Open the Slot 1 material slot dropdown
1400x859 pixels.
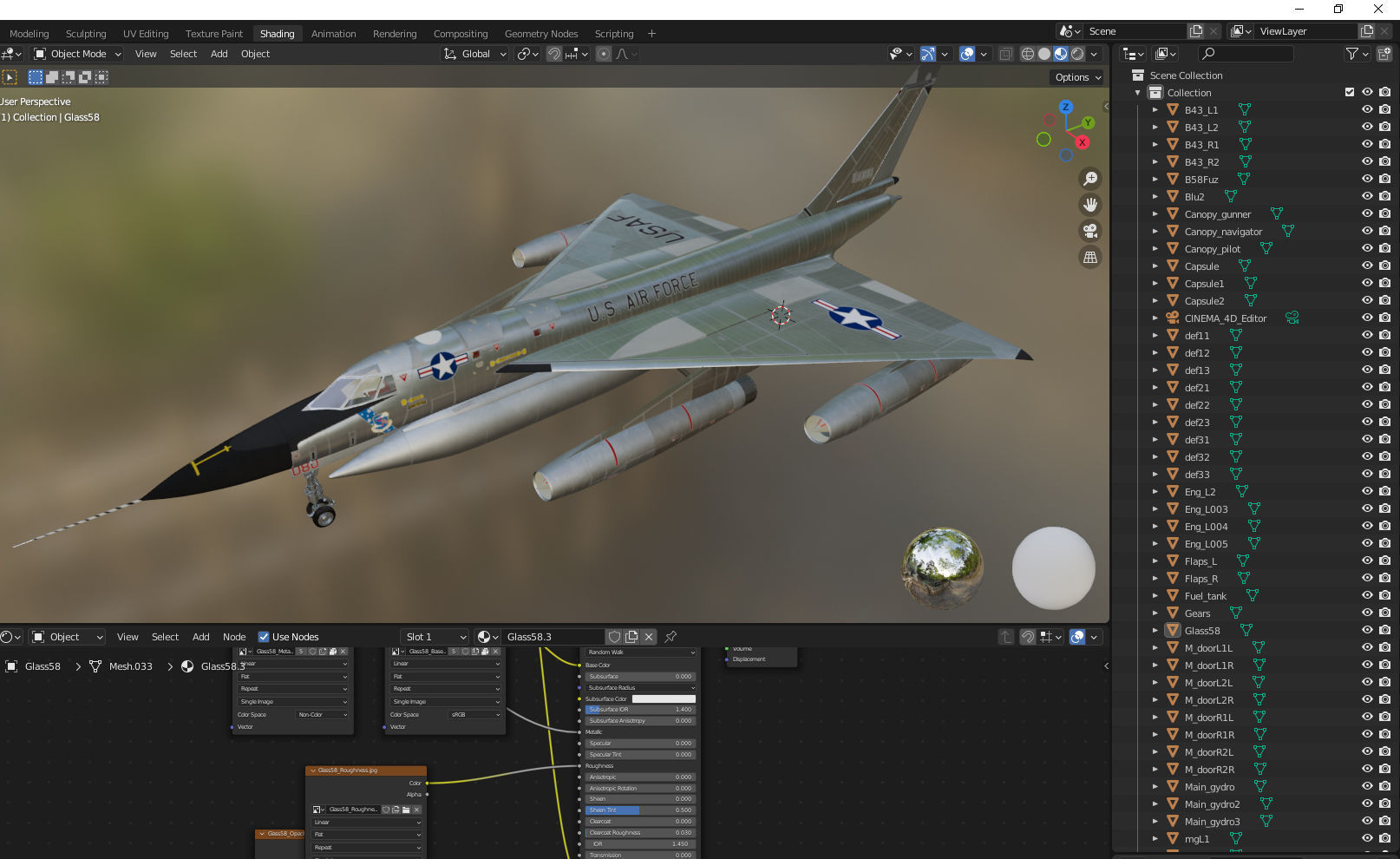point(435,637)
